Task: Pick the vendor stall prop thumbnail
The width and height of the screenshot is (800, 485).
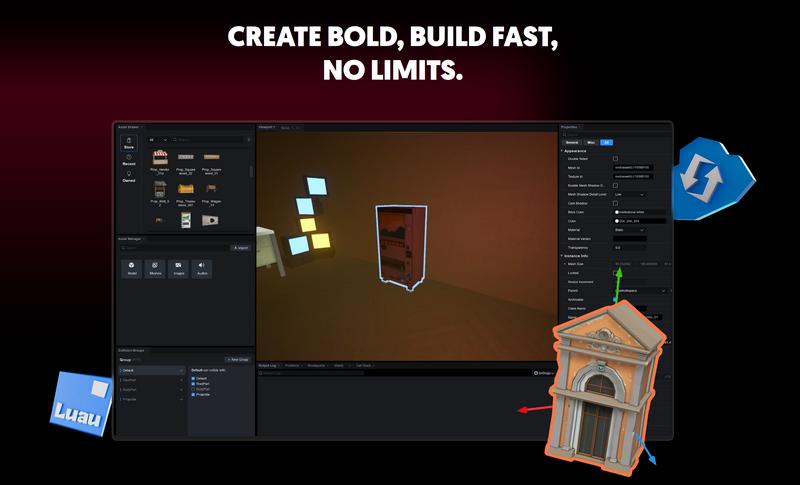Action: tap(160, 157)
